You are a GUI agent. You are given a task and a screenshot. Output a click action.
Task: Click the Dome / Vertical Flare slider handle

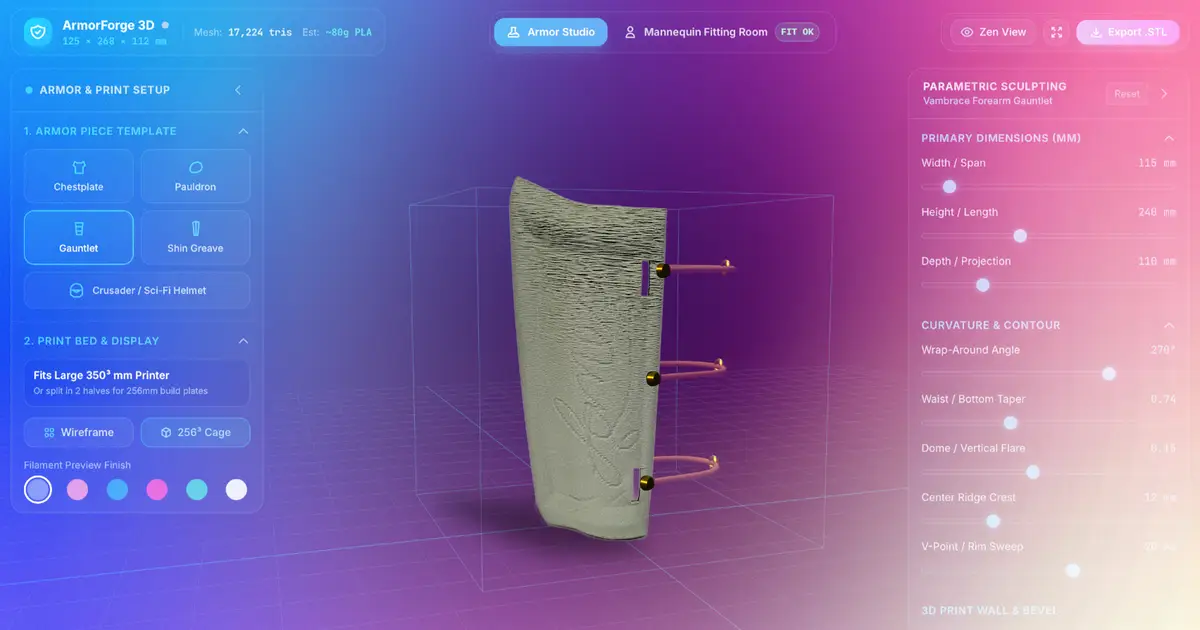1033,472
